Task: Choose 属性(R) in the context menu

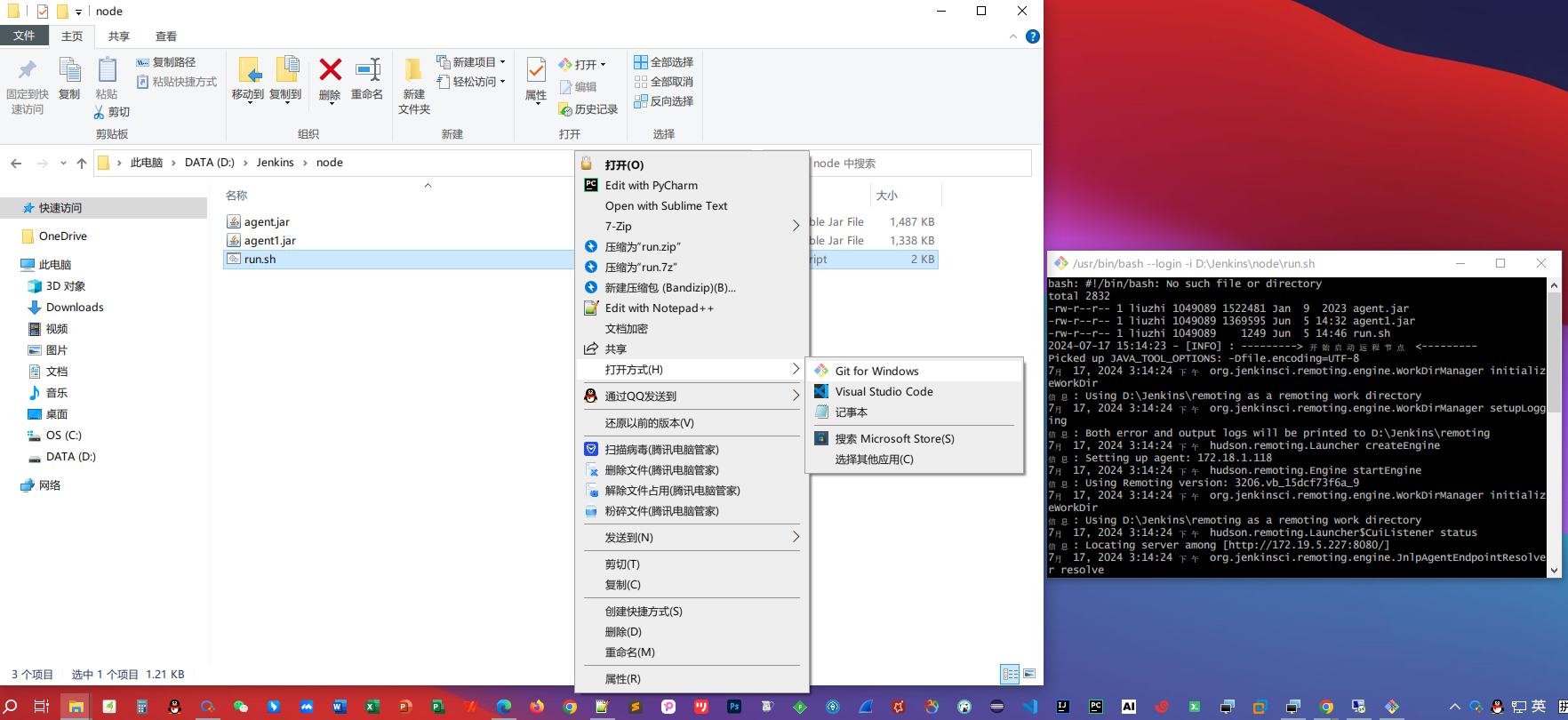Action: point(692,679)
